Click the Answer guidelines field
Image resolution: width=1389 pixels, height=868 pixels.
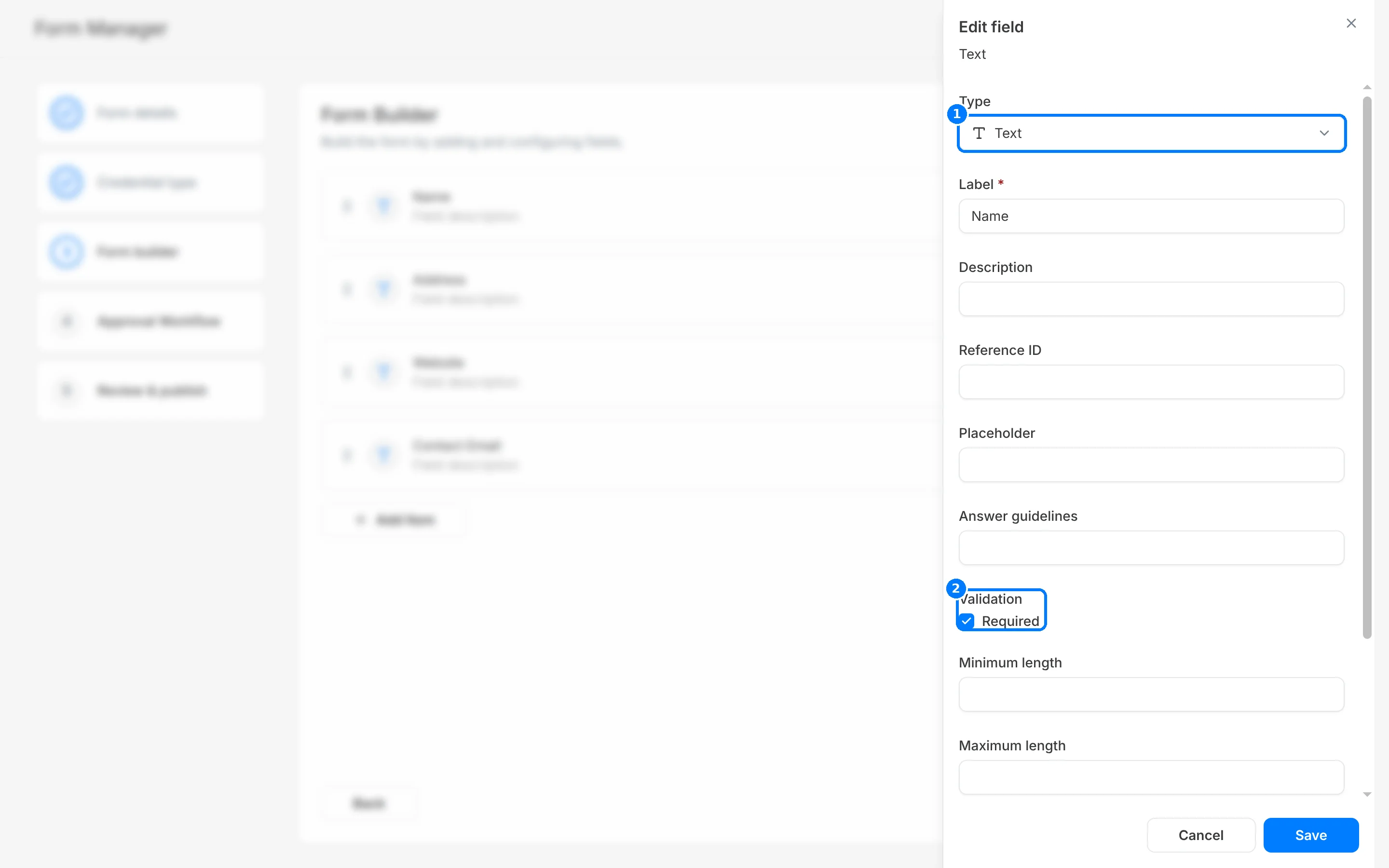point(1151,548)
